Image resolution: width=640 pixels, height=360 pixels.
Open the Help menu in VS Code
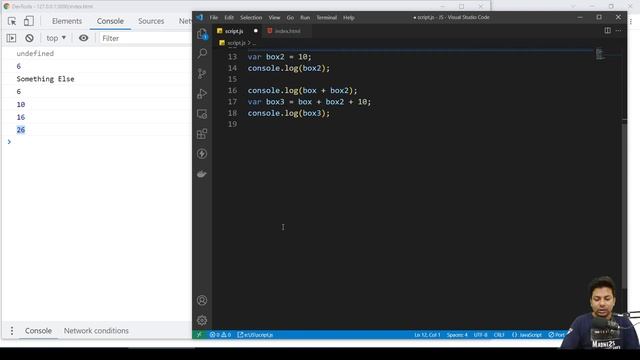tap(349, 18)
